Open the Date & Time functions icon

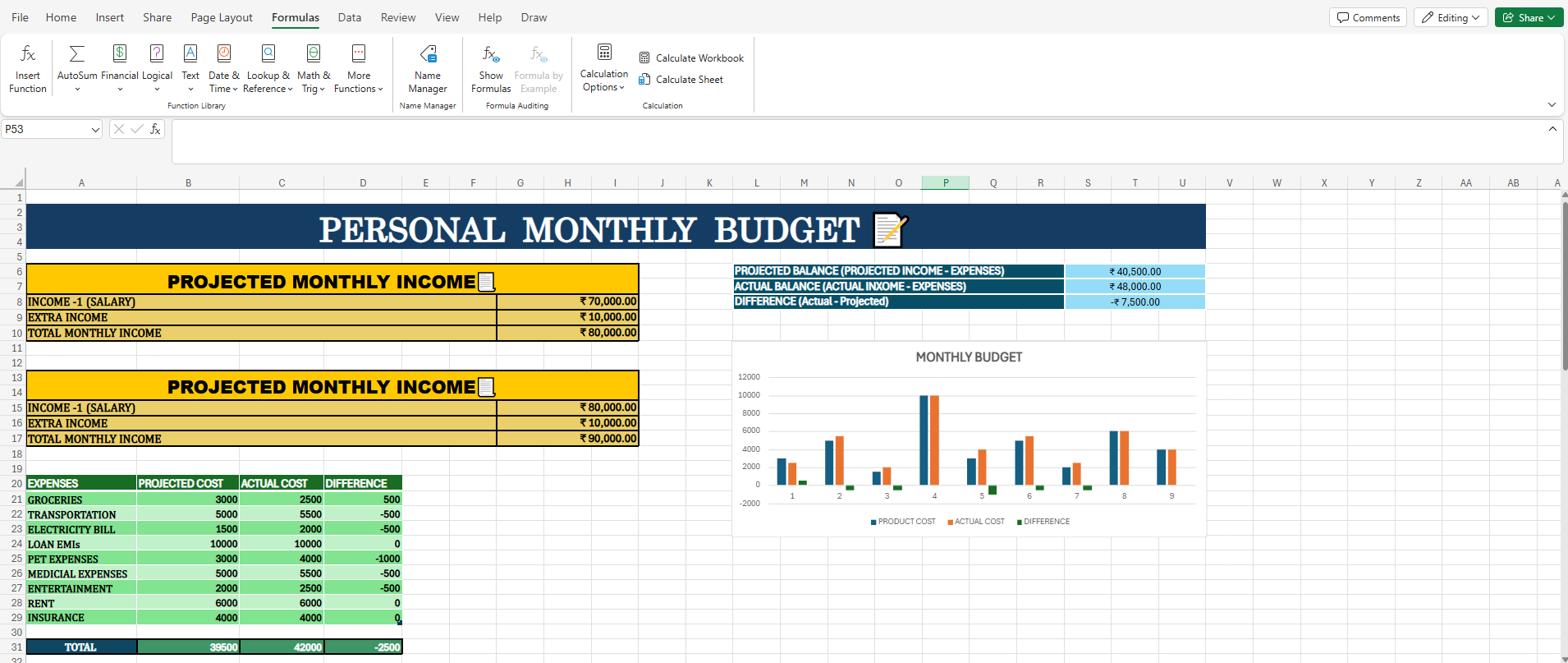point(224,53)
